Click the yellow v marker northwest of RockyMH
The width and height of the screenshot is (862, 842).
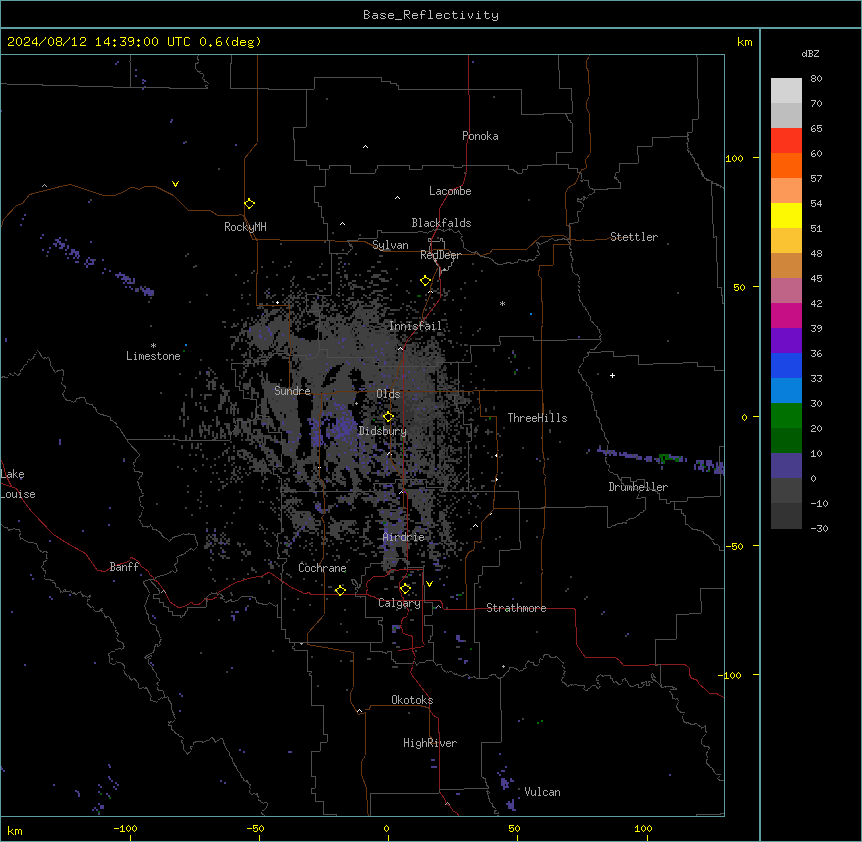click(x=175, y=184)
